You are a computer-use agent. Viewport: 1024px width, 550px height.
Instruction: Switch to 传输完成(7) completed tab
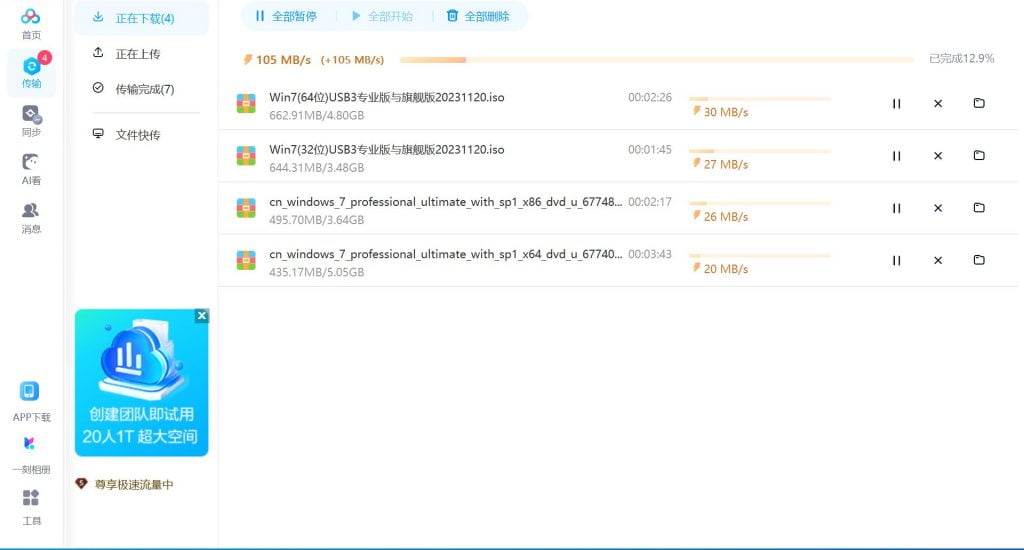143,89
